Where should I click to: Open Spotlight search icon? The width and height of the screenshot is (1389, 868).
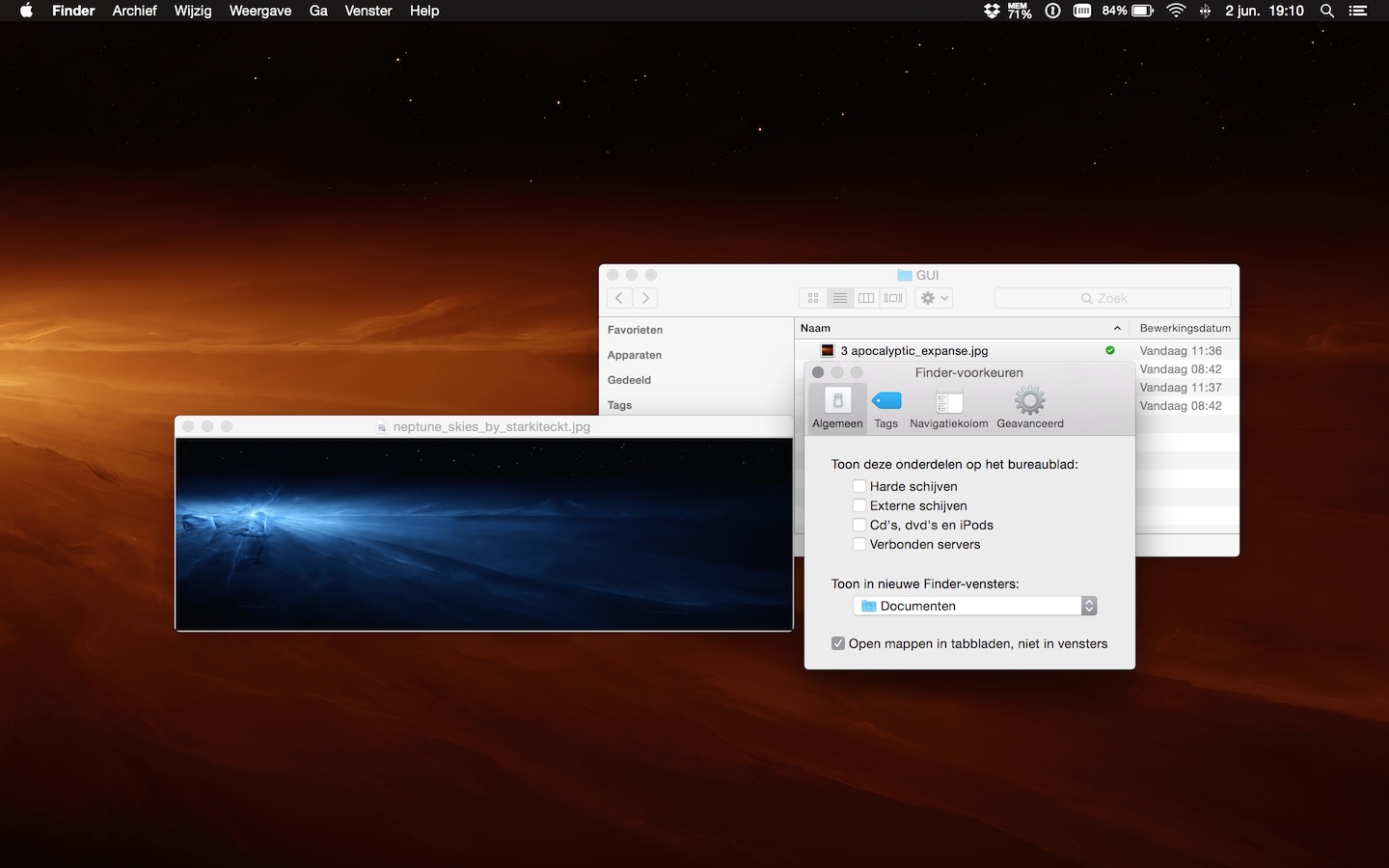point(1327,11)
